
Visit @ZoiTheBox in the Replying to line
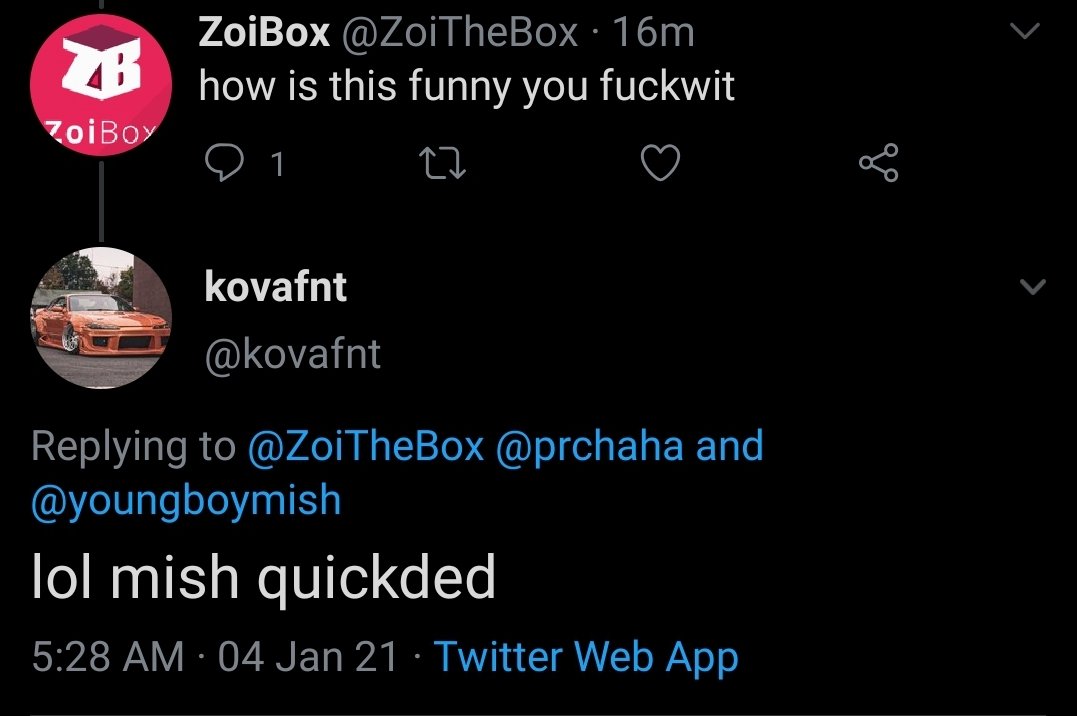tap(365, 446)
